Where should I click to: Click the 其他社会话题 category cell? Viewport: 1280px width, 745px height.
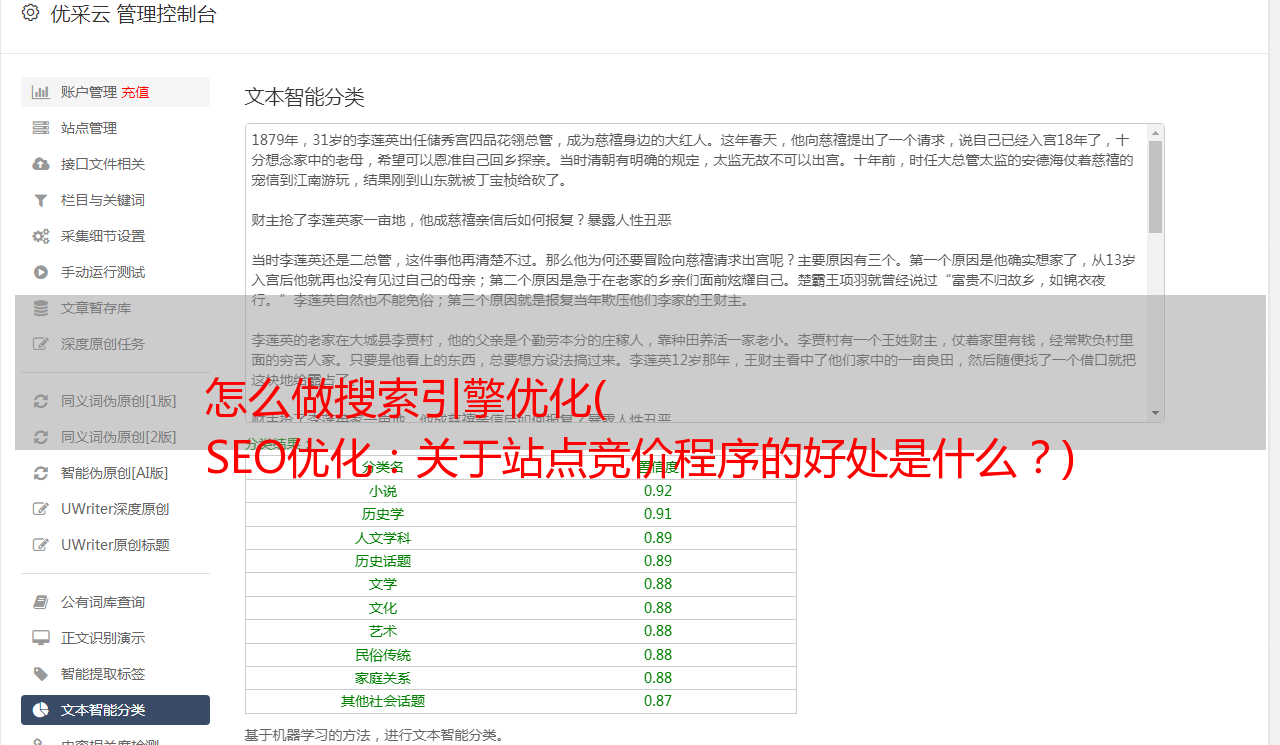383,701
